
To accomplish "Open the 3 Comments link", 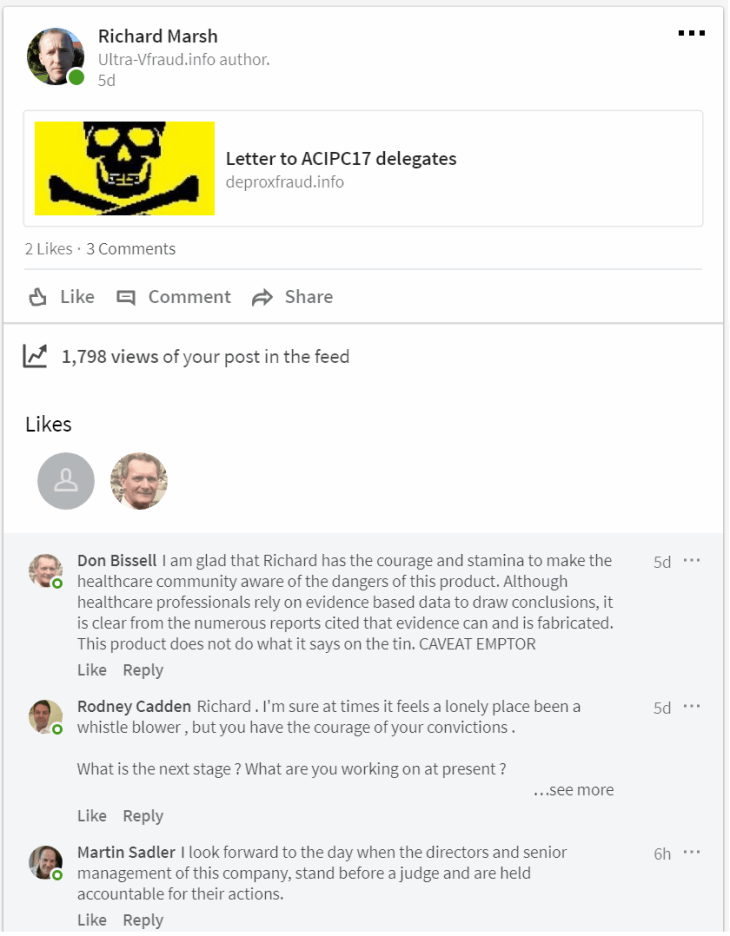I will [131, 249].
